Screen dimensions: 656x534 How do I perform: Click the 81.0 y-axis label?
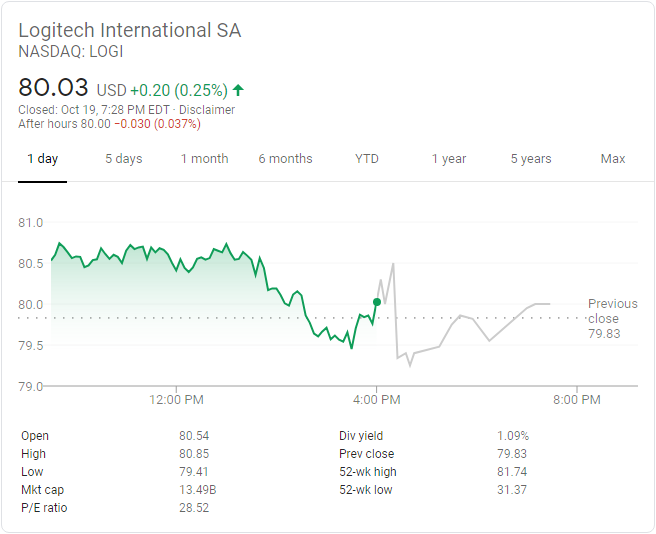(x=31, y=223)
